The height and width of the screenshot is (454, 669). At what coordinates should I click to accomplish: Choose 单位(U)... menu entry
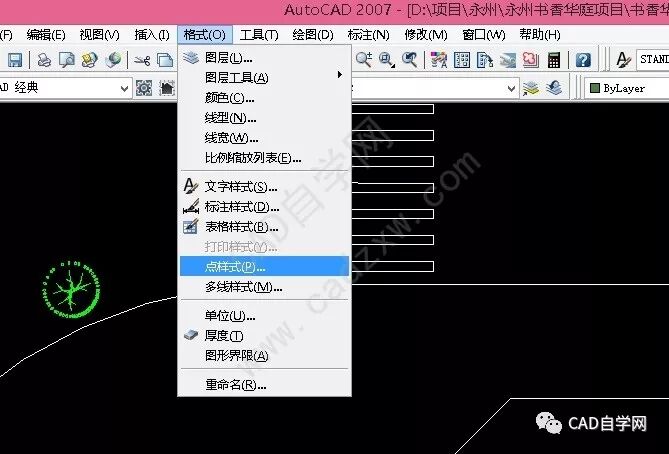pos(264,316)
